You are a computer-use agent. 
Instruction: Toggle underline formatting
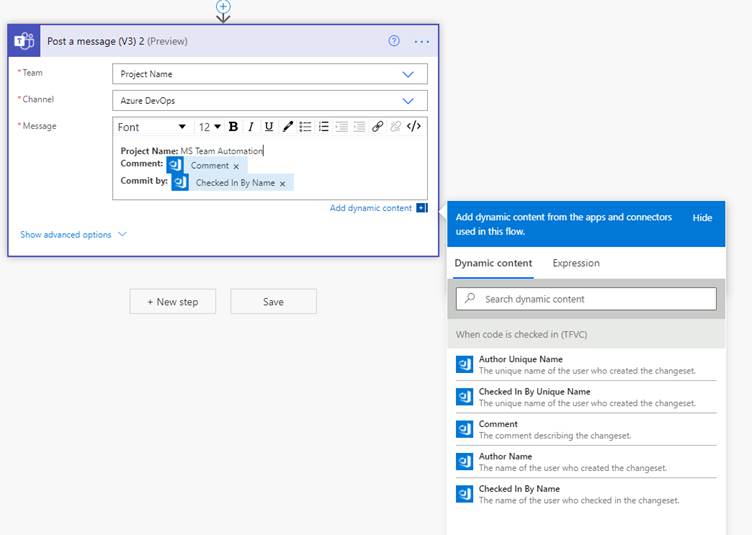[269, 127]
